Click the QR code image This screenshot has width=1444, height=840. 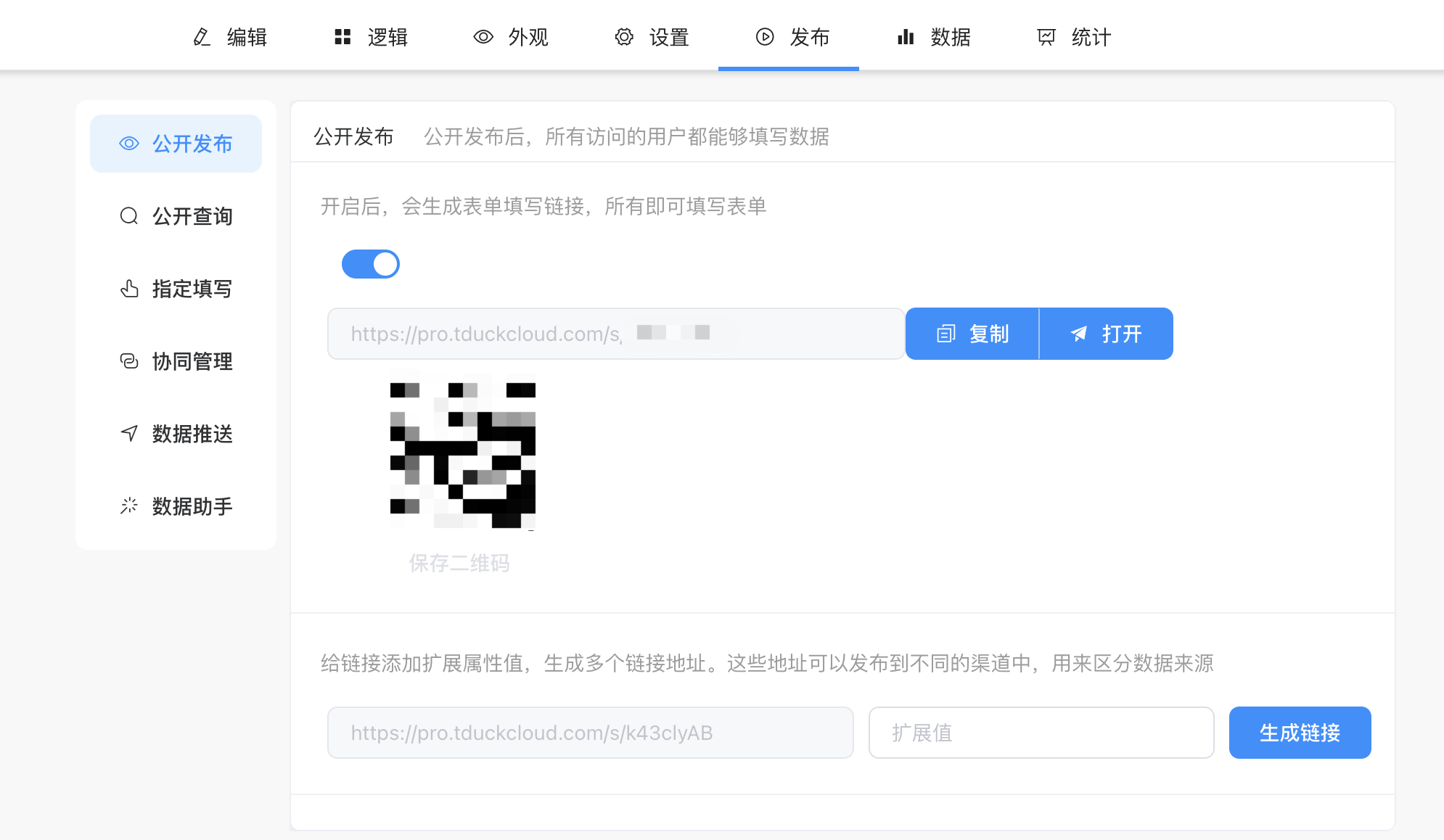tap(462, 449)
